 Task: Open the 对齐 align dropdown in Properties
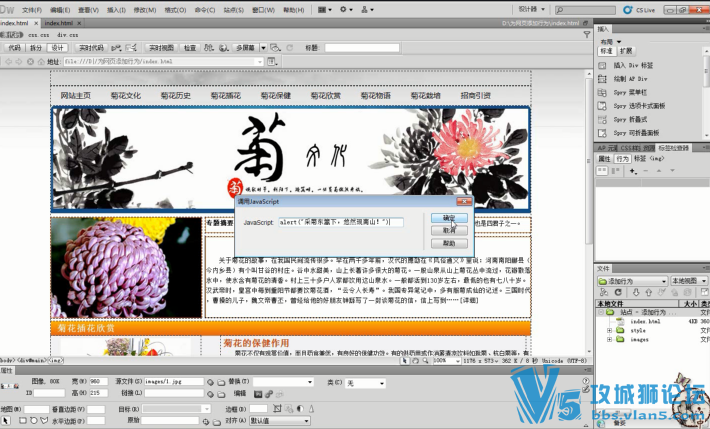pos(280,421)
